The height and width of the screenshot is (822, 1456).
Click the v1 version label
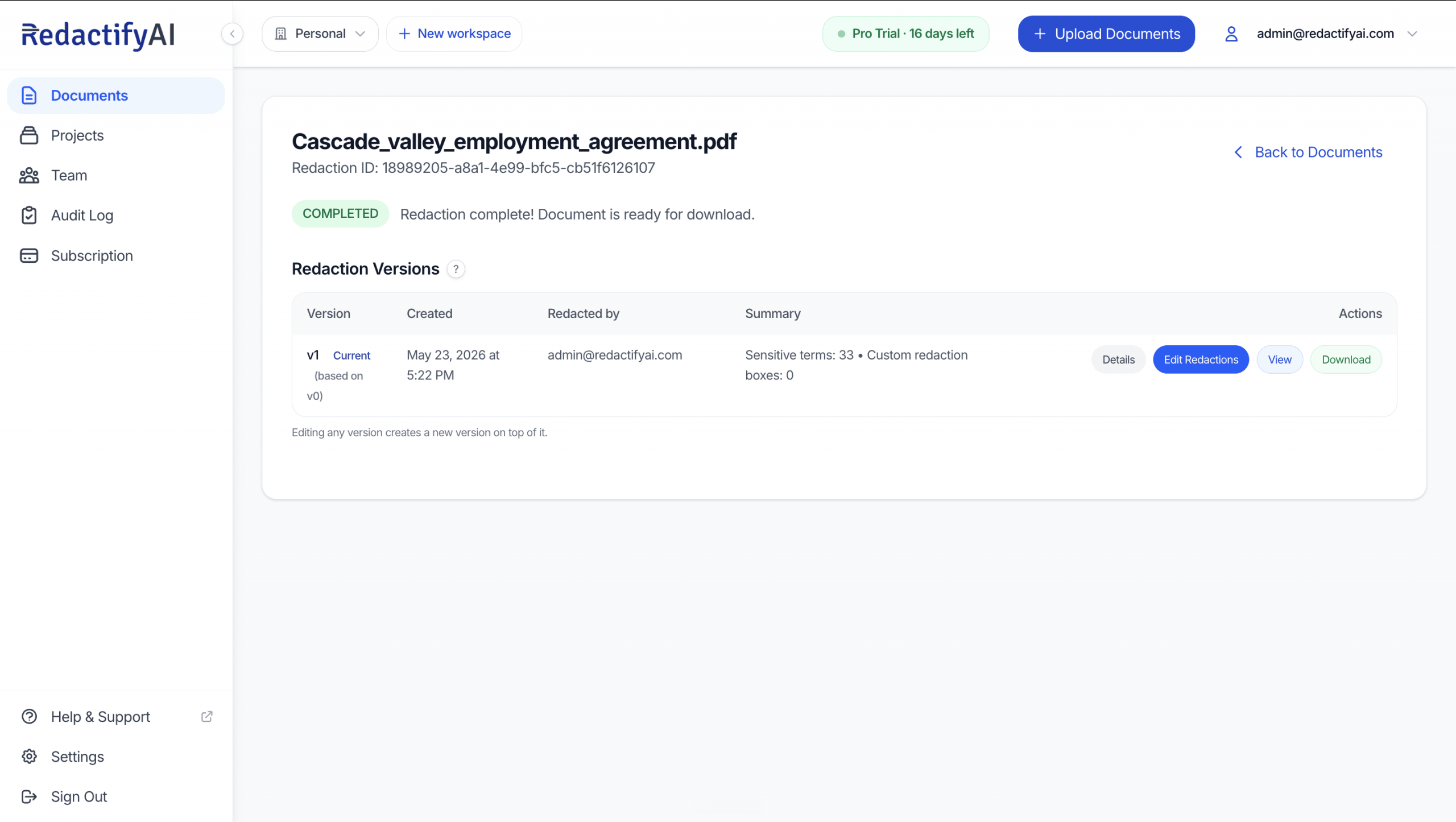[313, 355]
